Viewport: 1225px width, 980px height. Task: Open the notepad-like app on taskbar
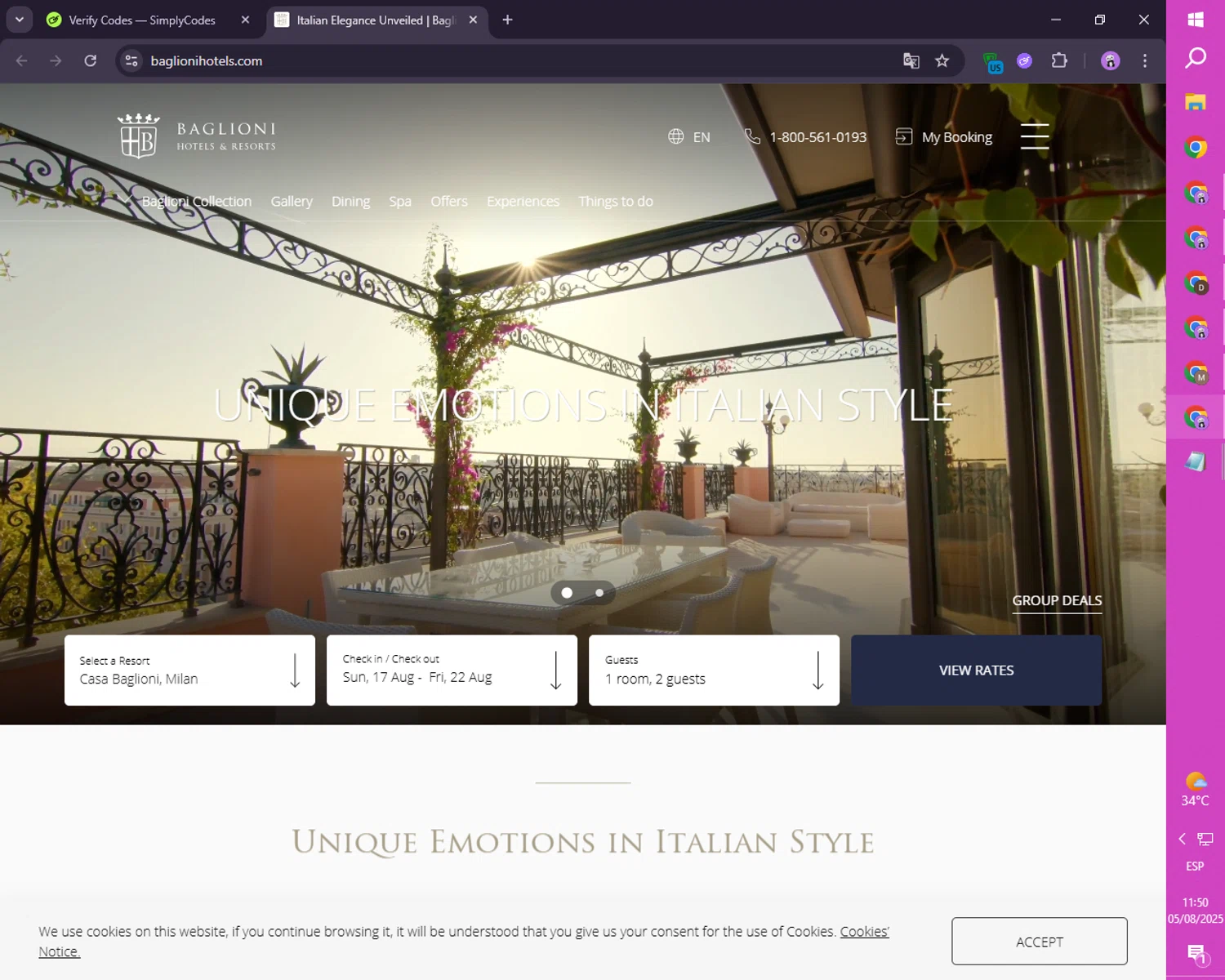point(1196,461)
